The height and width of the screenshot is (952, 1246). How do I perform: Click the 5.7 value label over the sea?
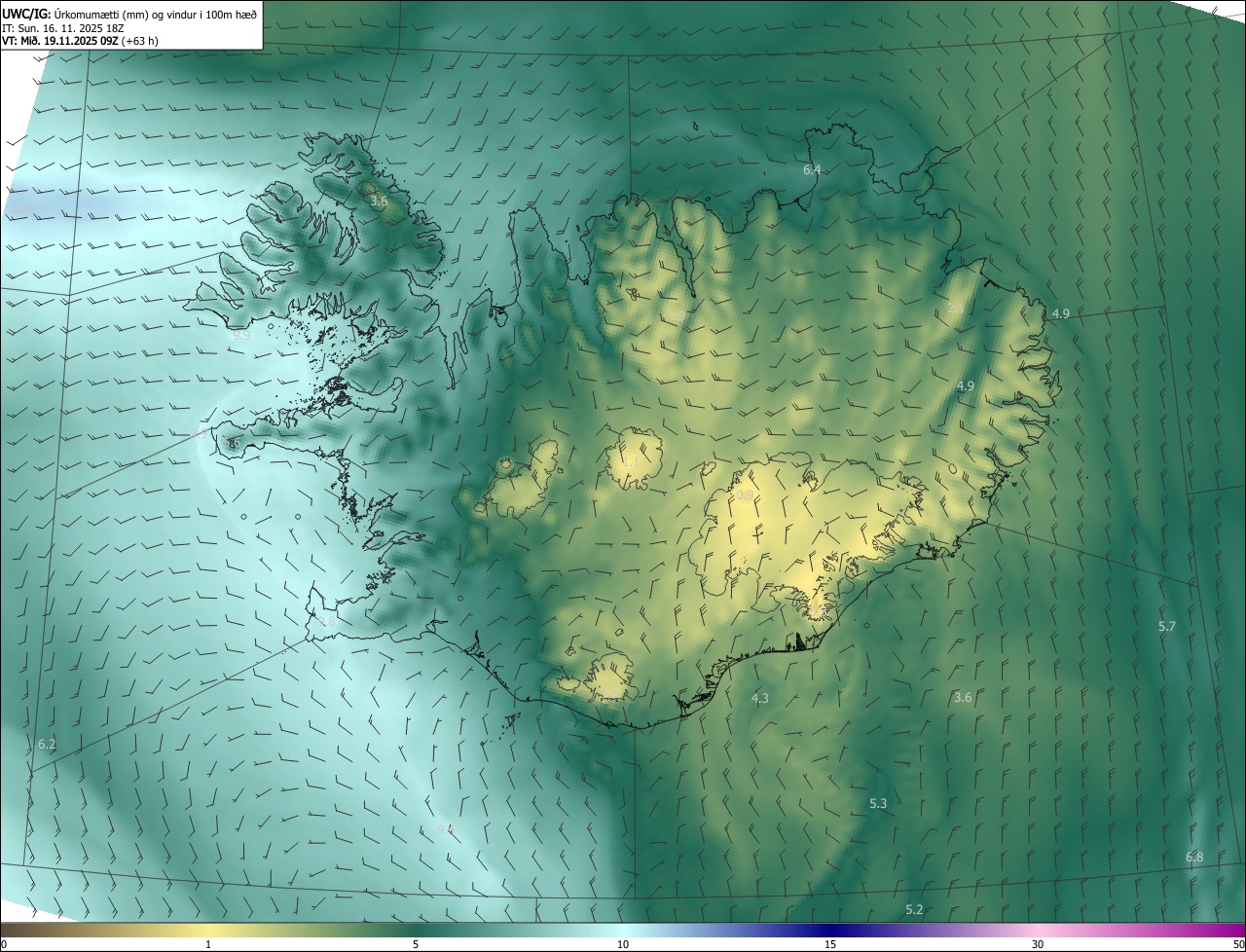pos(1167,626)
